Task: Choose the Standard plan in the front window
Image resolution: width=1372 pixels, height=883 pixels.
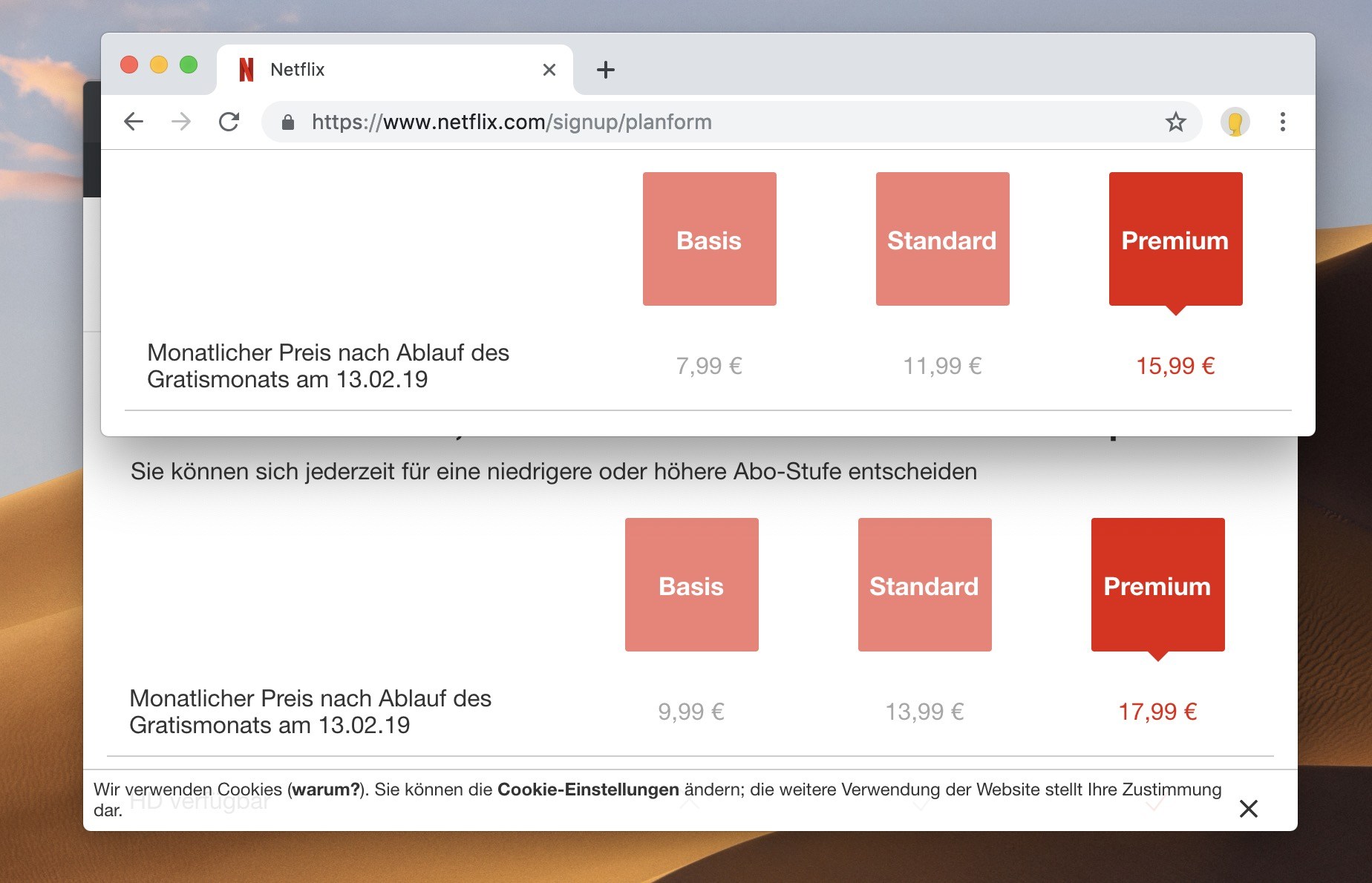Action: pyautogui.click(x=943, y=239)
